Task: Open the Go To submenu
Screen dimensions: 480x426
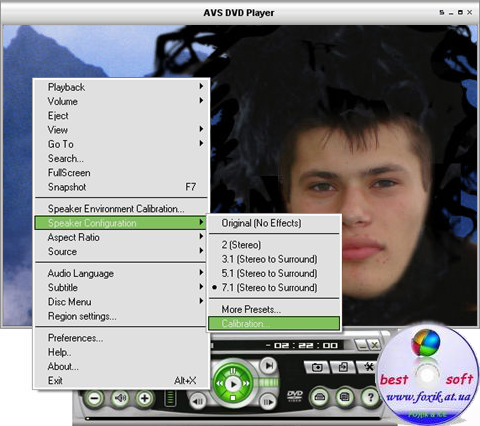Action: click(x=122, y=144)
